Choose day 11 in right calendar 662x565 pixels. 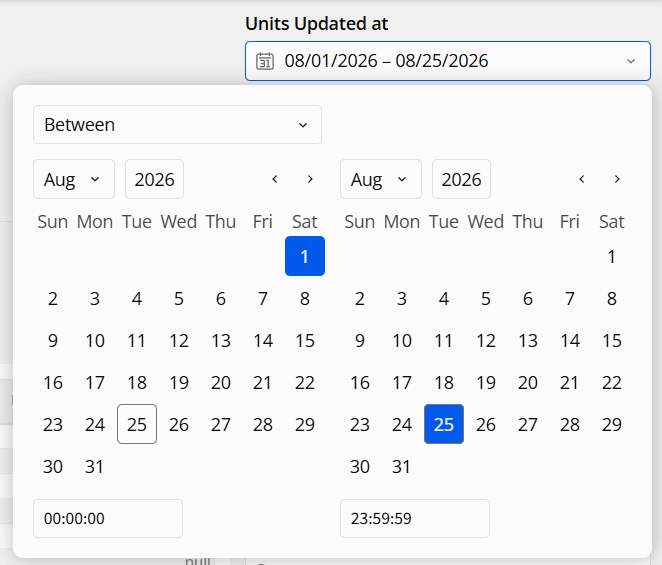[444, 340]
